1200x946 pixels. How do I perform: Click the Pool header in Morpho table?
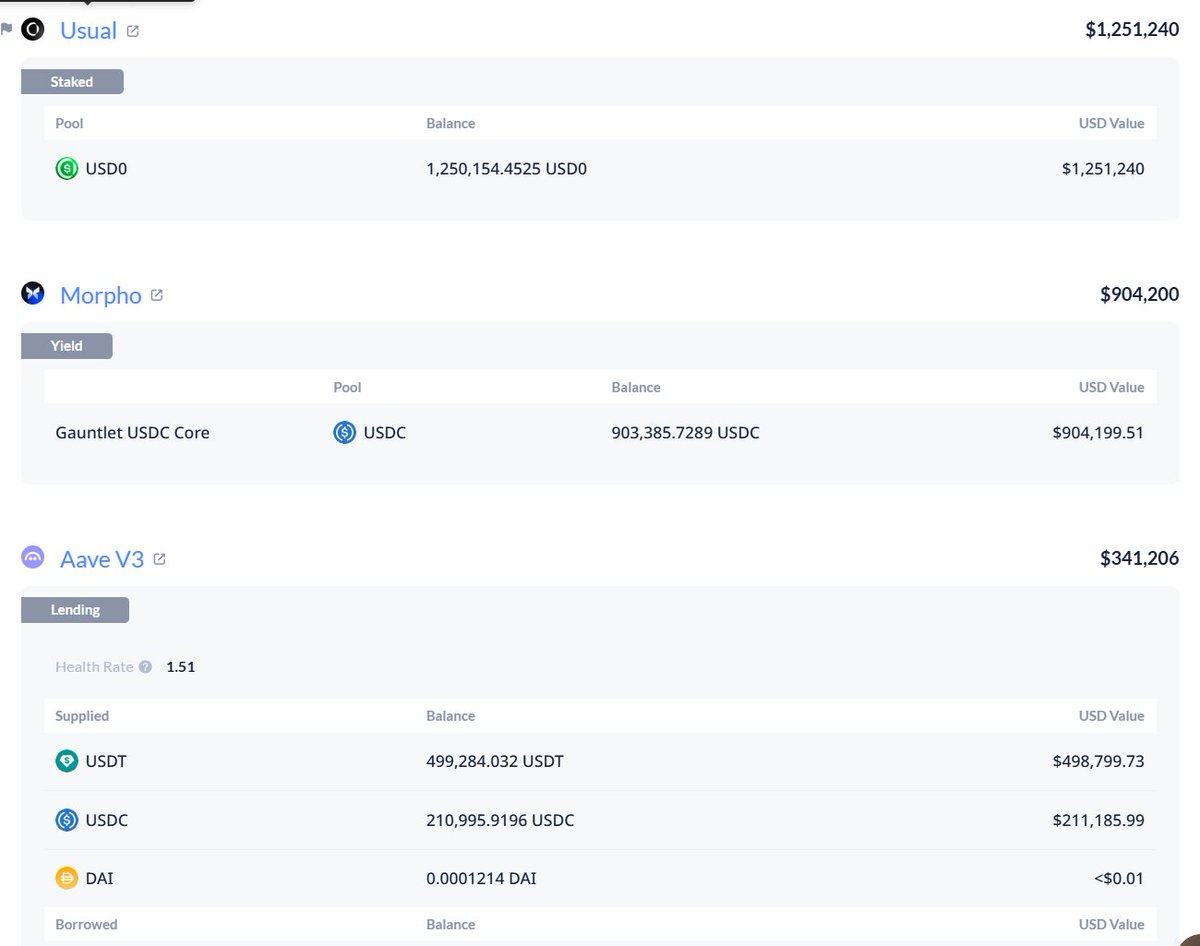pos(347,387)
